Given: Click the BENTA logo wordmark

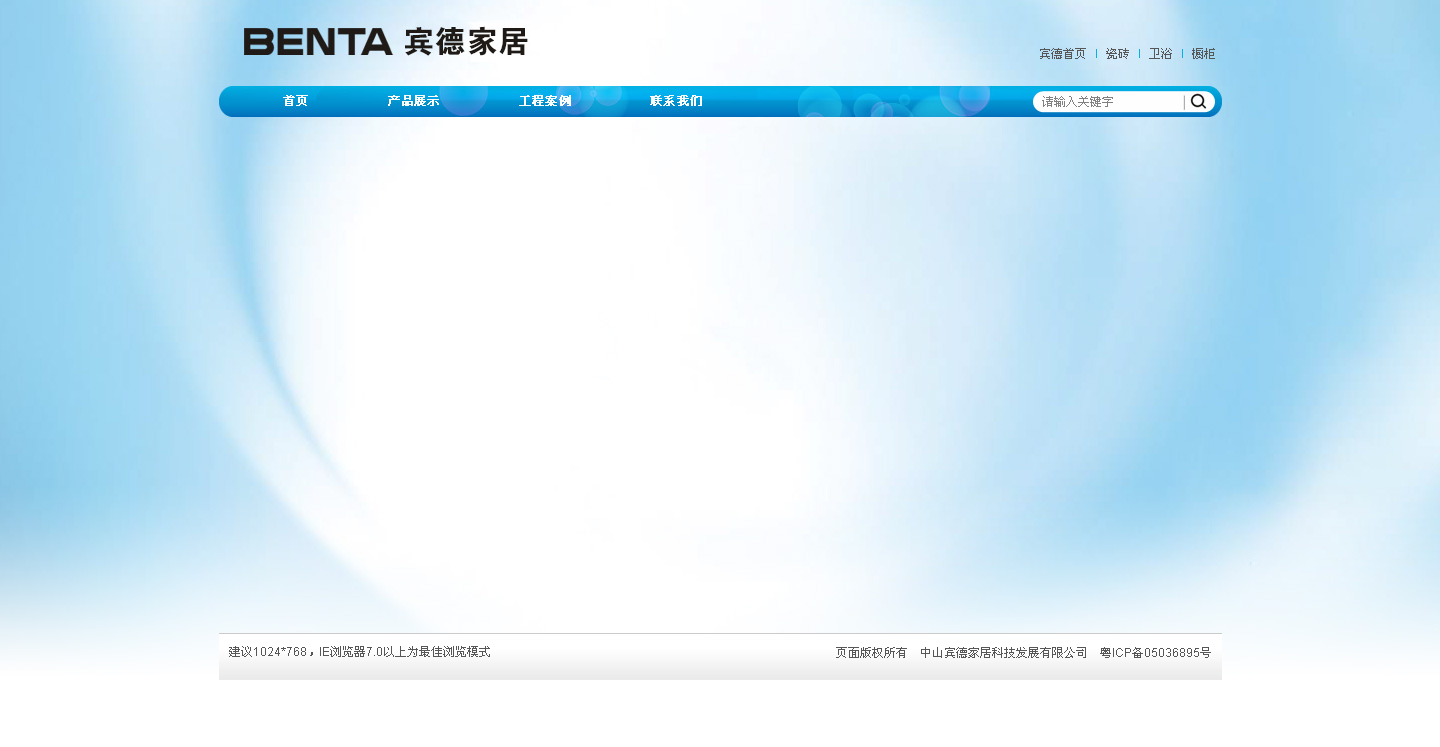Looking at the screenshot, I should tap(317, 42).
